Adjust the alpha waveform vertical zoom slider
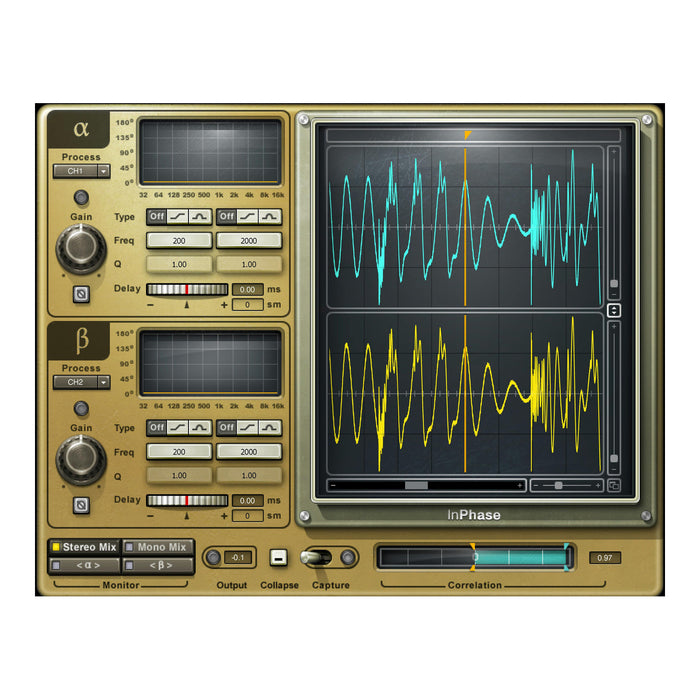The image size is (700, 700). [614, 283]
